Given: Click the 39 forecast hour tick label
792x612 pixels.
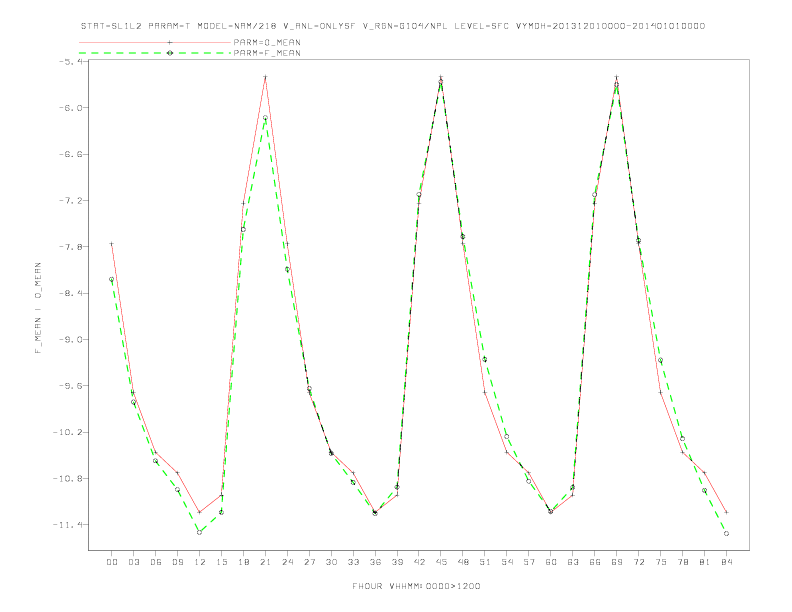Looking at the screenshot, I should point(397,562).
